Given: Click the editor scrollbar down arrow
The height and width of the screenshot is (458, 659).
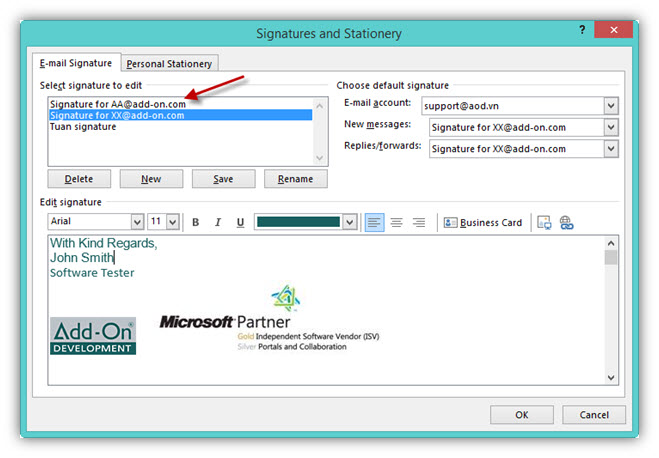Looking at the screenshot, I should (x=611, y=378).
